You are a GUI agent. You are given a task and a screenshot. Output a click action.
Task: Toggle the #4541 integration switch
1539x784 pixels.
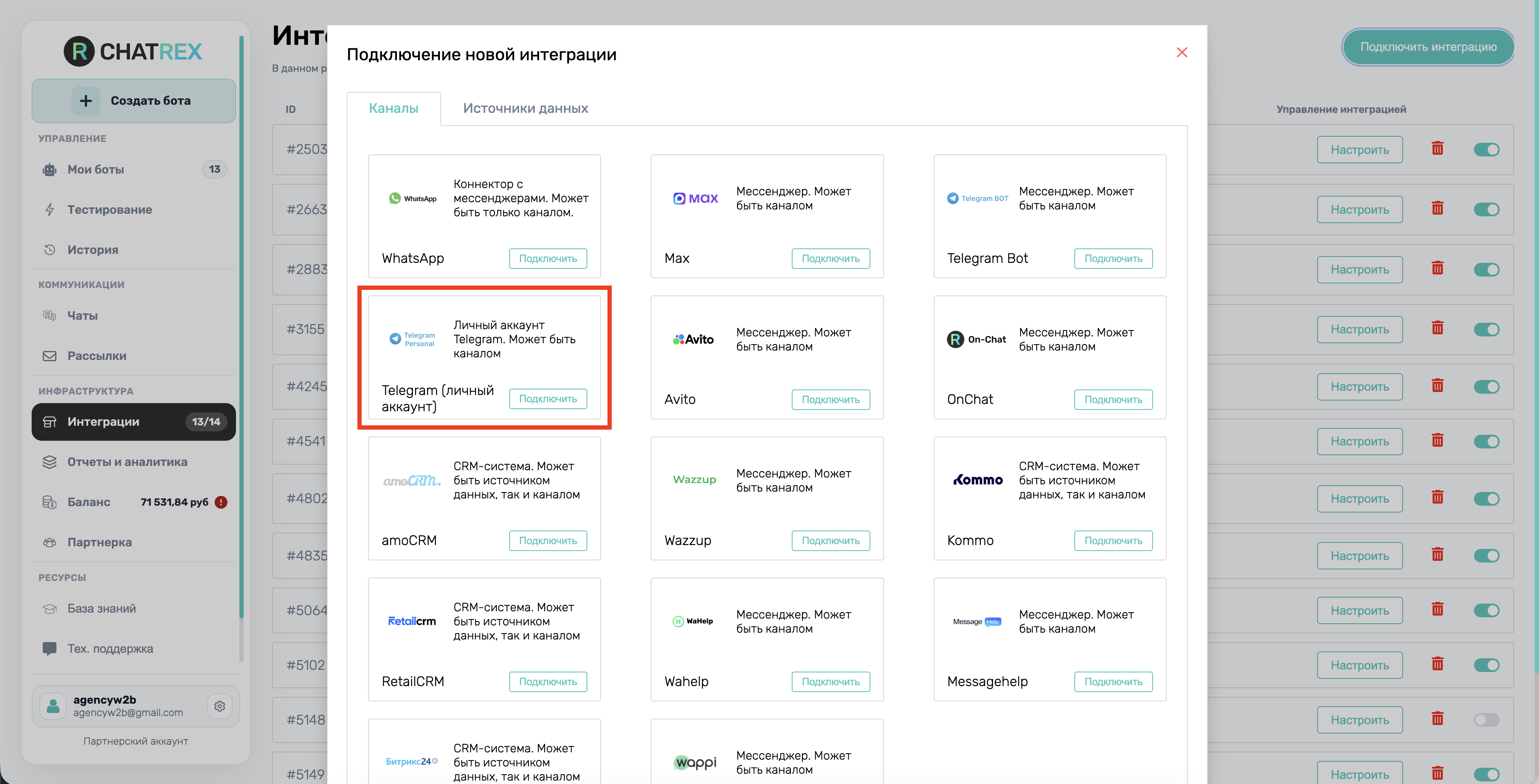[1486, 442]
